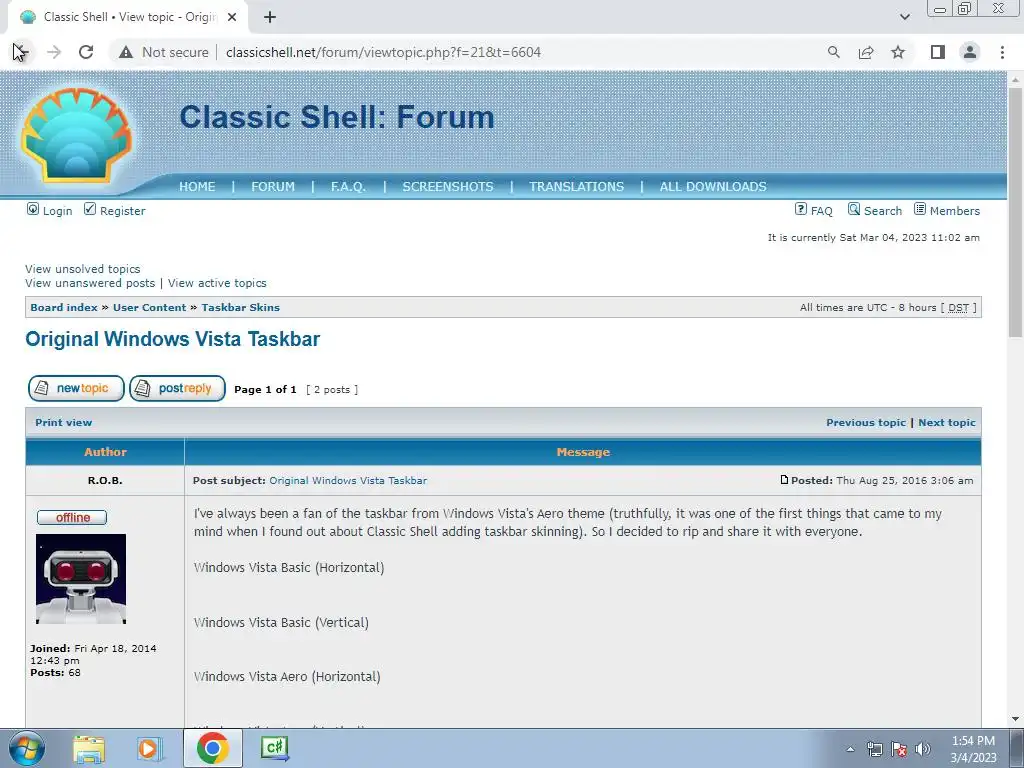
Task: Open the HOME navigation item
Action: point(197,187)
